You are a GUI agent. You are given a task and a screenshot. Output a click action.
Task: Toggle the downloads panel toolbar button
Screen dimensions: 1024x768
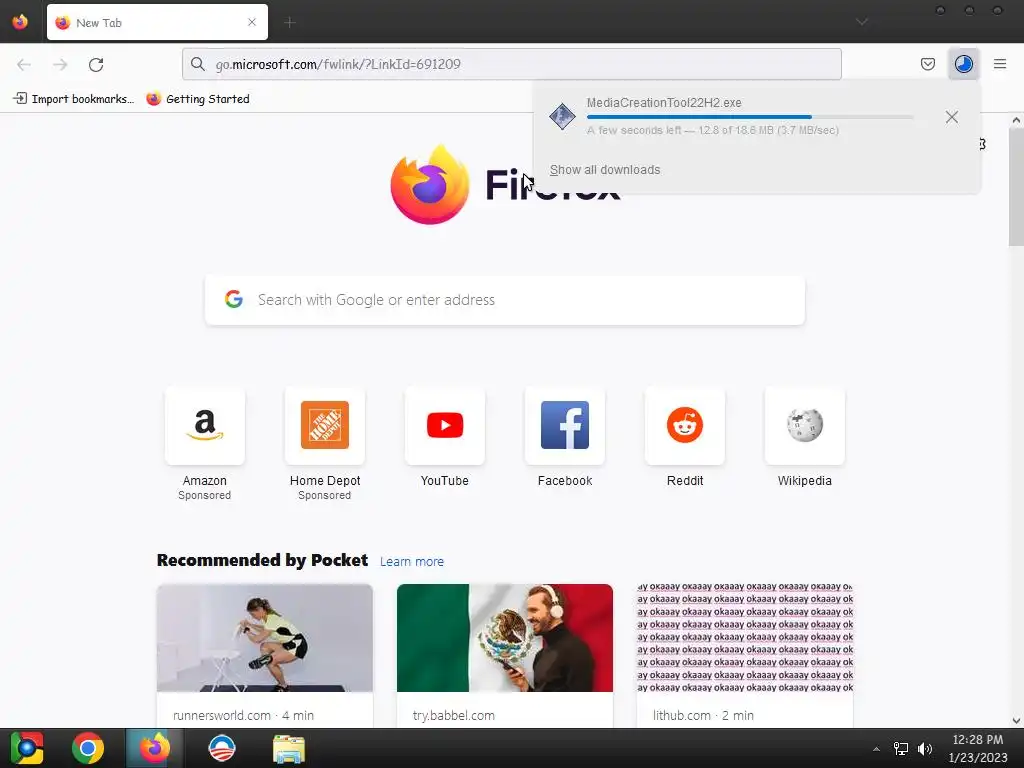click(963, 64)
